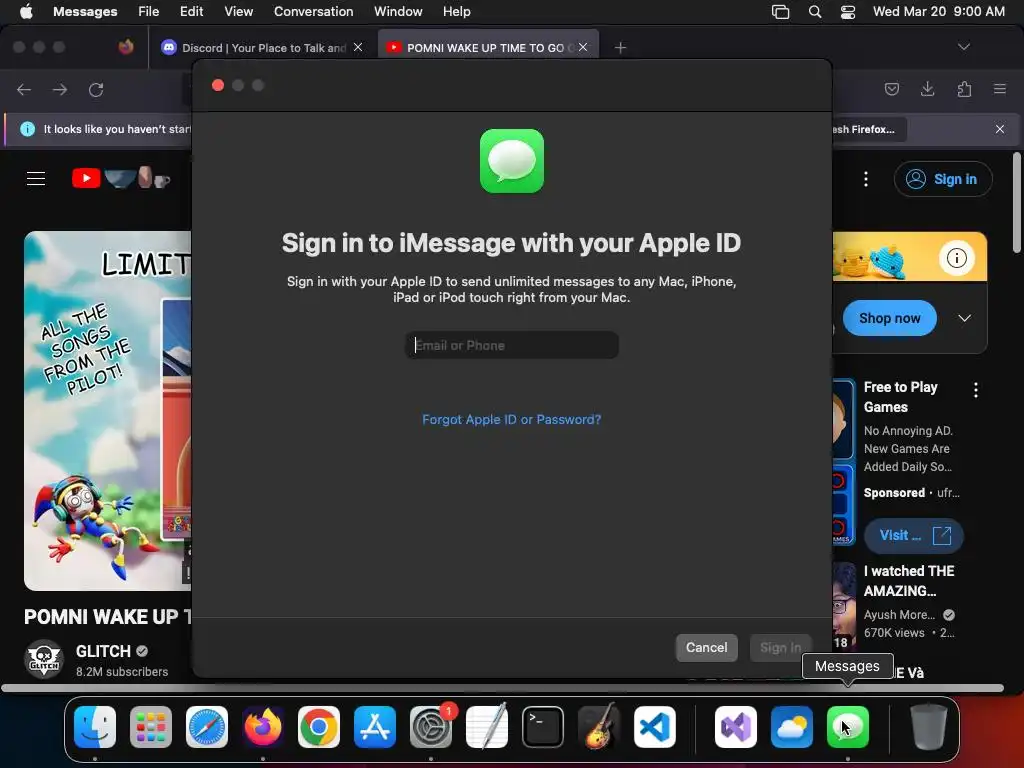Image resolution: width=1024 pixels, height=768 pixels.
Task: Click the Stage Manager menu bar icon
Action: click(780, 12)
